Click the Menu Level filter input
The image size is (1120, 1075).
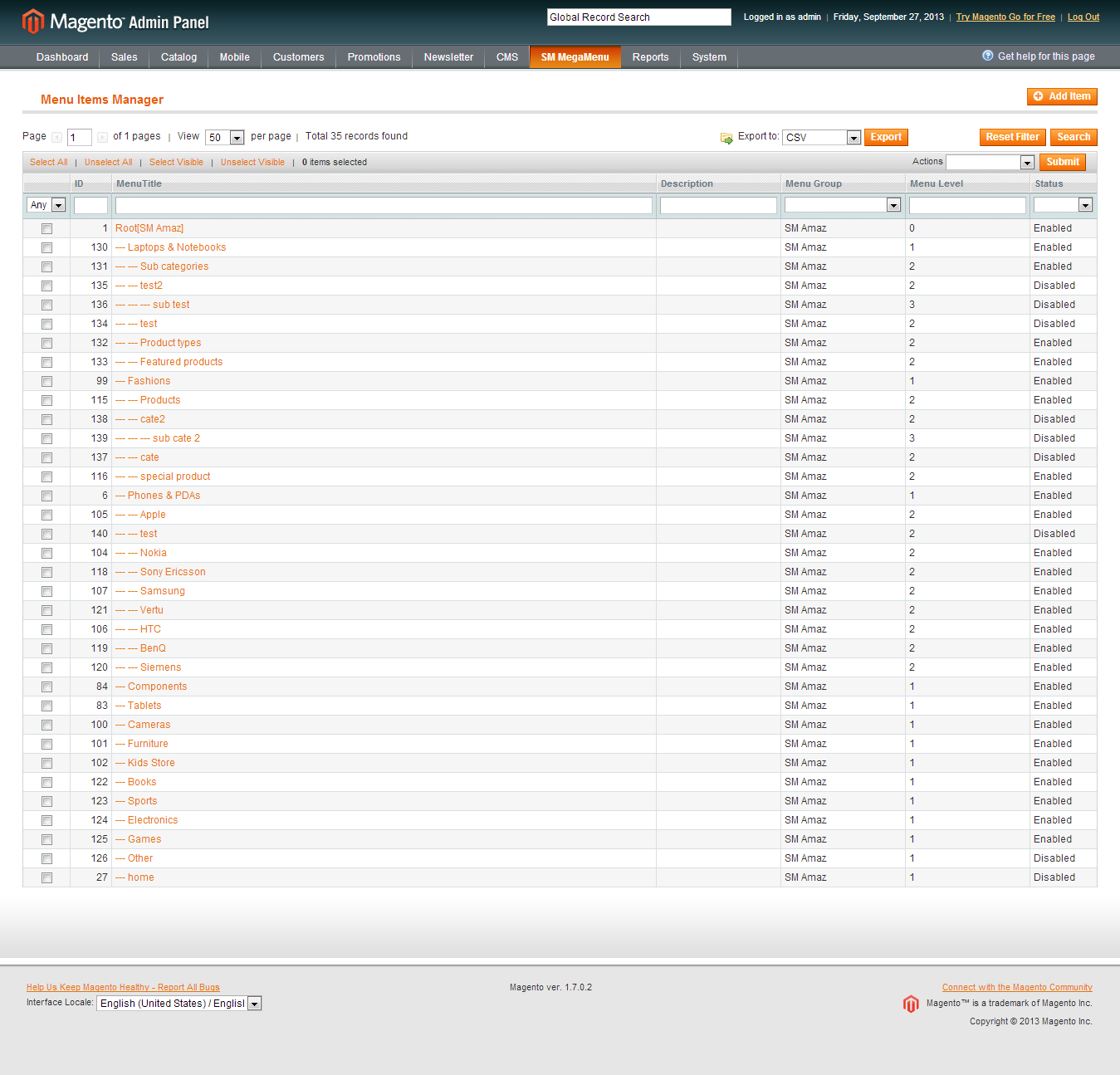967,205
